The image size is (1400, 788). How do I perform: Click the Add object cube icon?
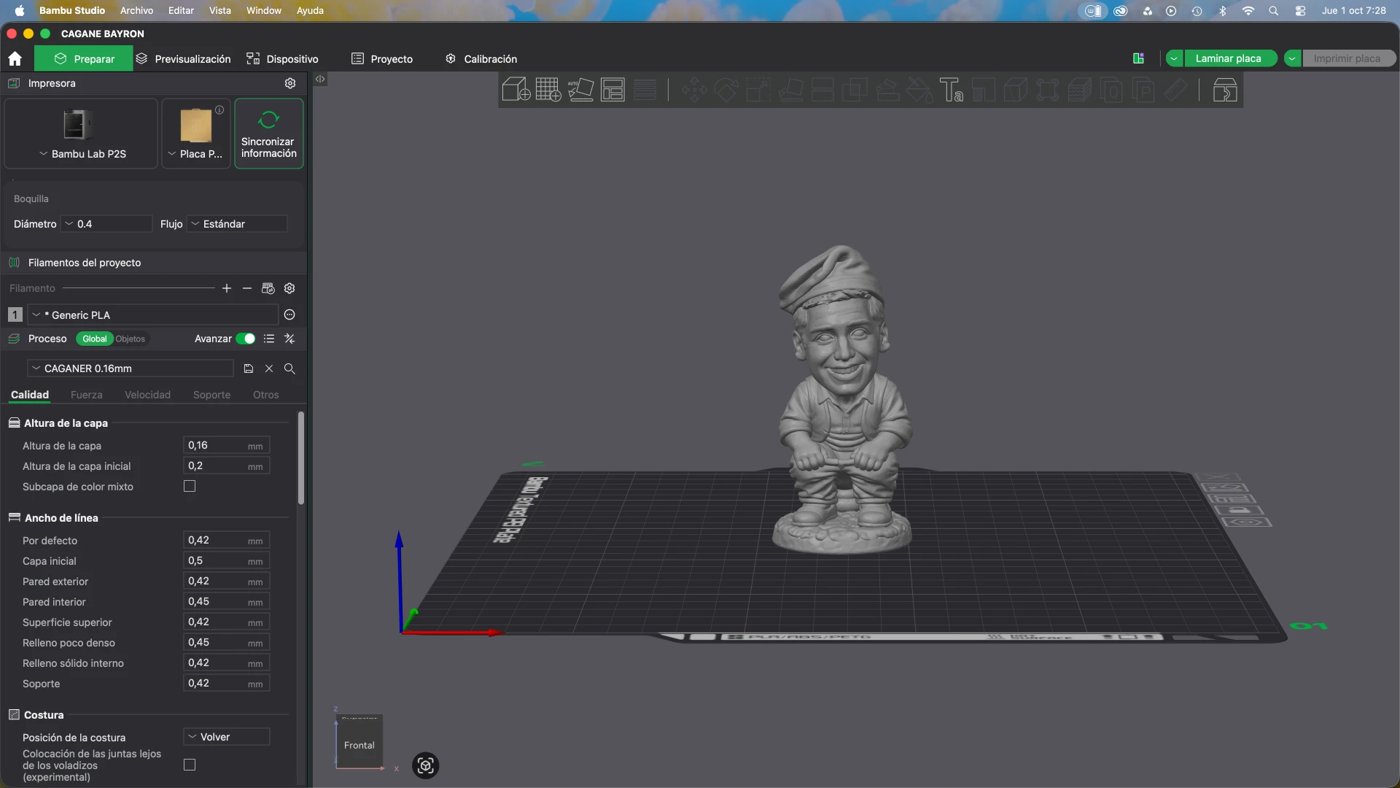click(x=516, y=90)
